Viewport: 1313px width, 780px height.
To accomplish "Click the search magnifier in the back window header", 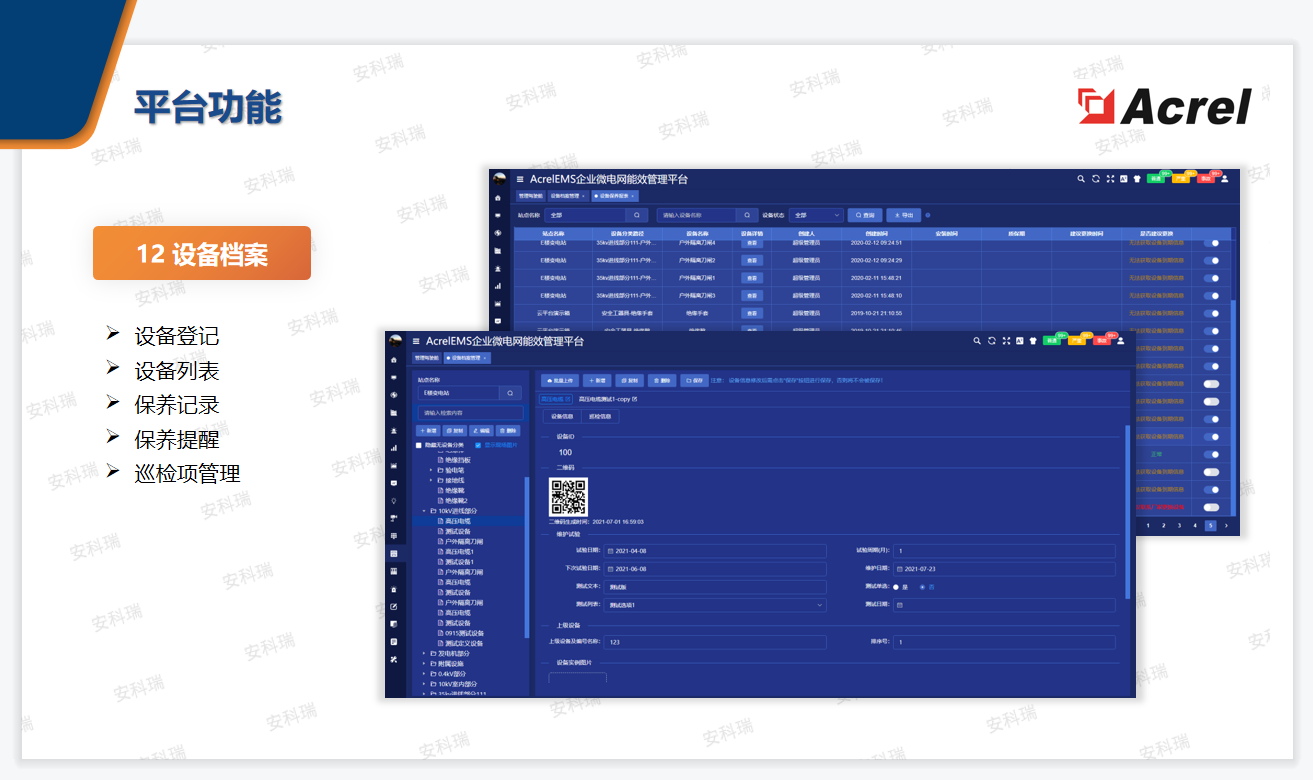I will coord(1081,179).
